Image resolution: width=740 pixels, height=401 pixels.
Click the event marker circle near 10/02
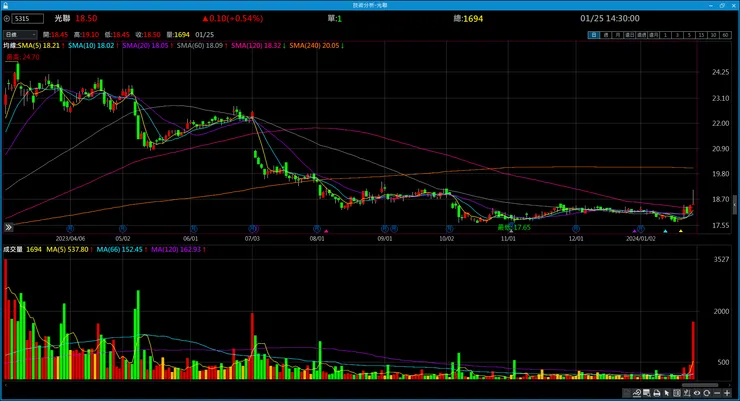pyautogui.click(x=450, y=229)
